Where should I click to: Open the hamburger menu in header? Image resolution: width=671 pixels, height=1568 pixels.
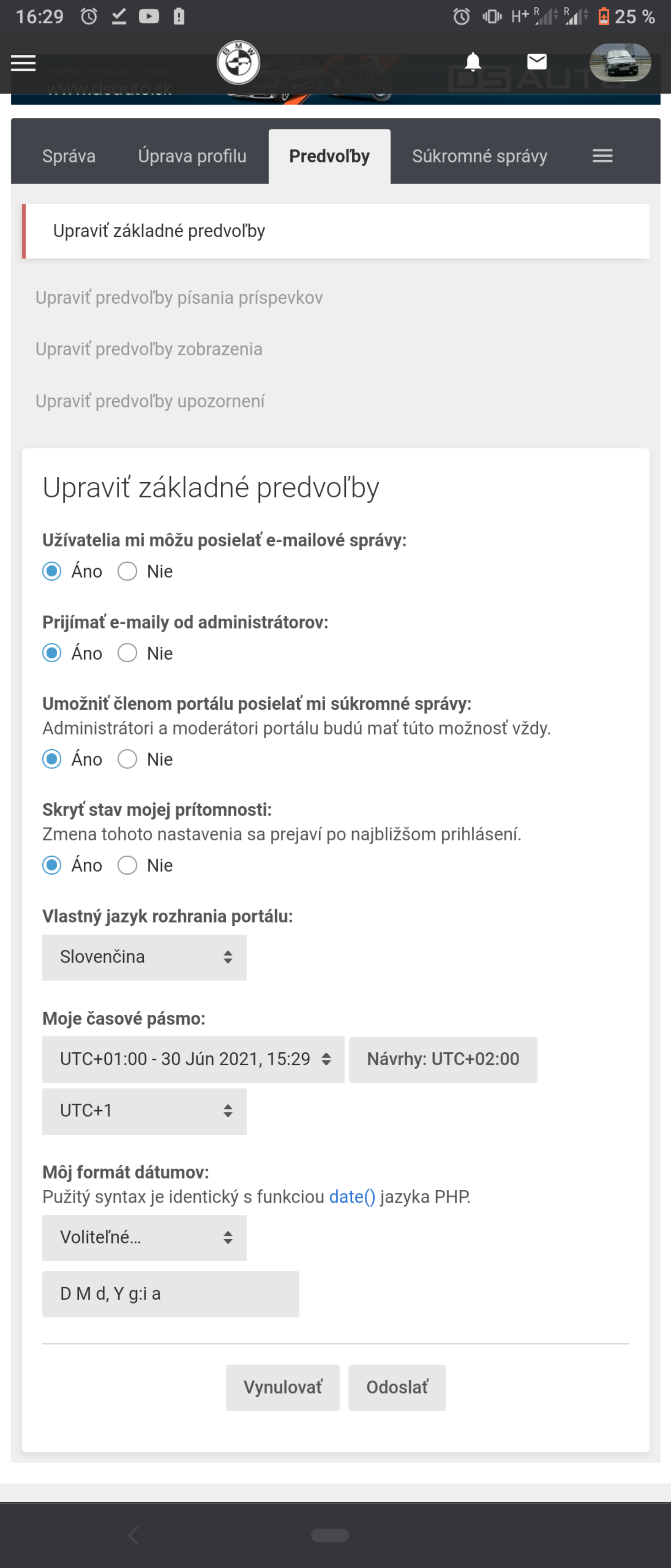(x=23, y=63)
